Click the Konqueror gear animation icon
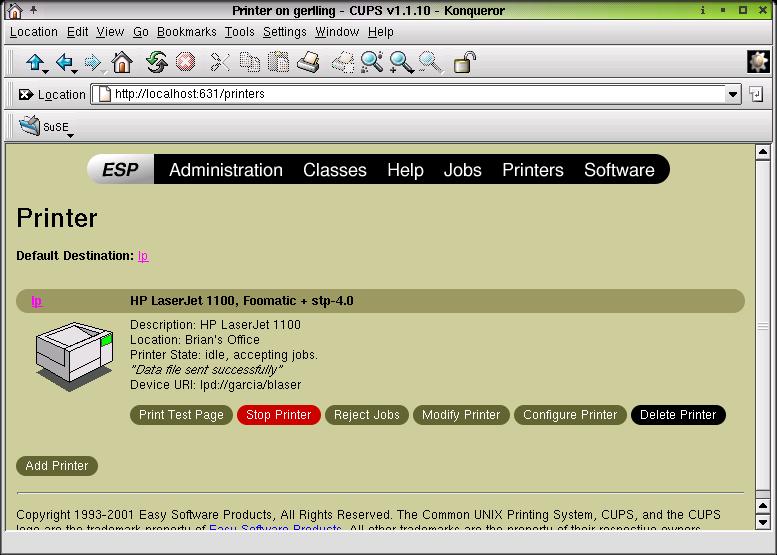 (758, 62)
